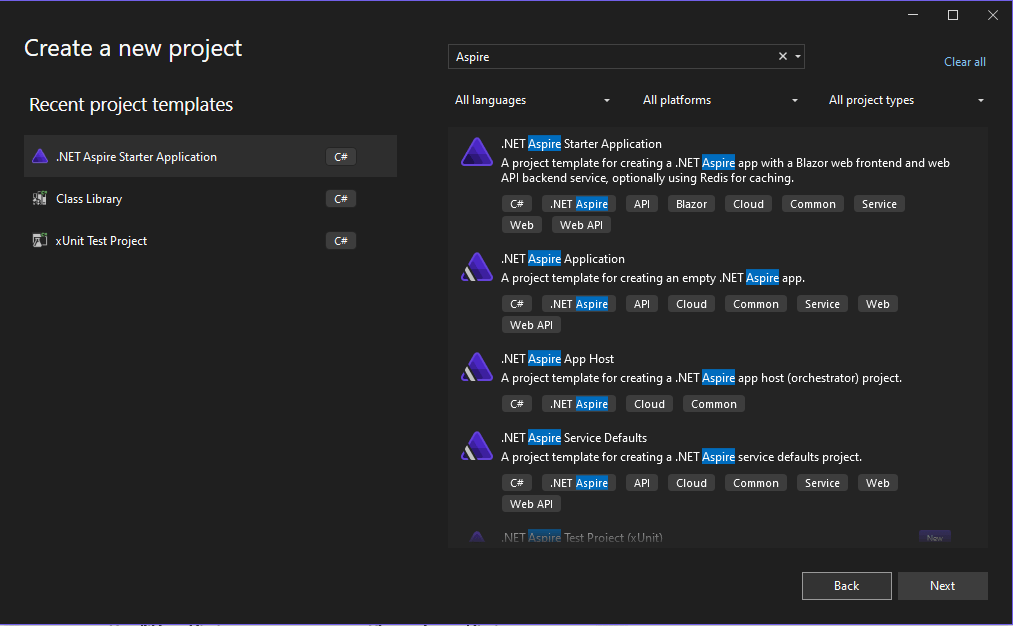Click the Blazor tag under Starter Application
Screen dimensions: 1013x626
click(x=691, y=204)
